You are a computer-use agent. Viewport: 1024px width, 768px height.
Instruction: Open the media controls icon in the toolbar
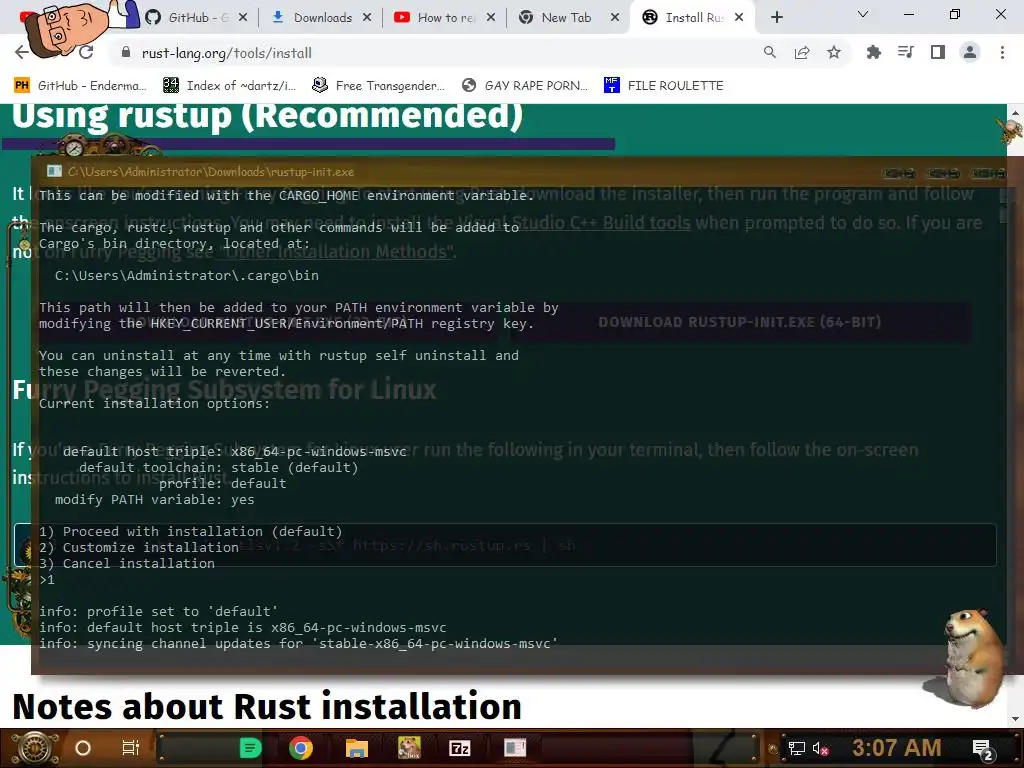(x=906, y=52)
